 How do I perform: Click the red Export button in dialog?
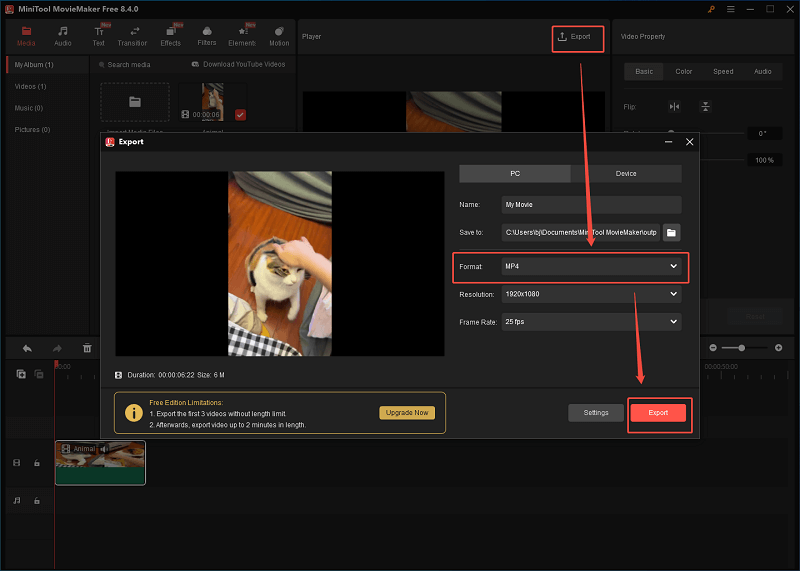click(x=658, y=413)
